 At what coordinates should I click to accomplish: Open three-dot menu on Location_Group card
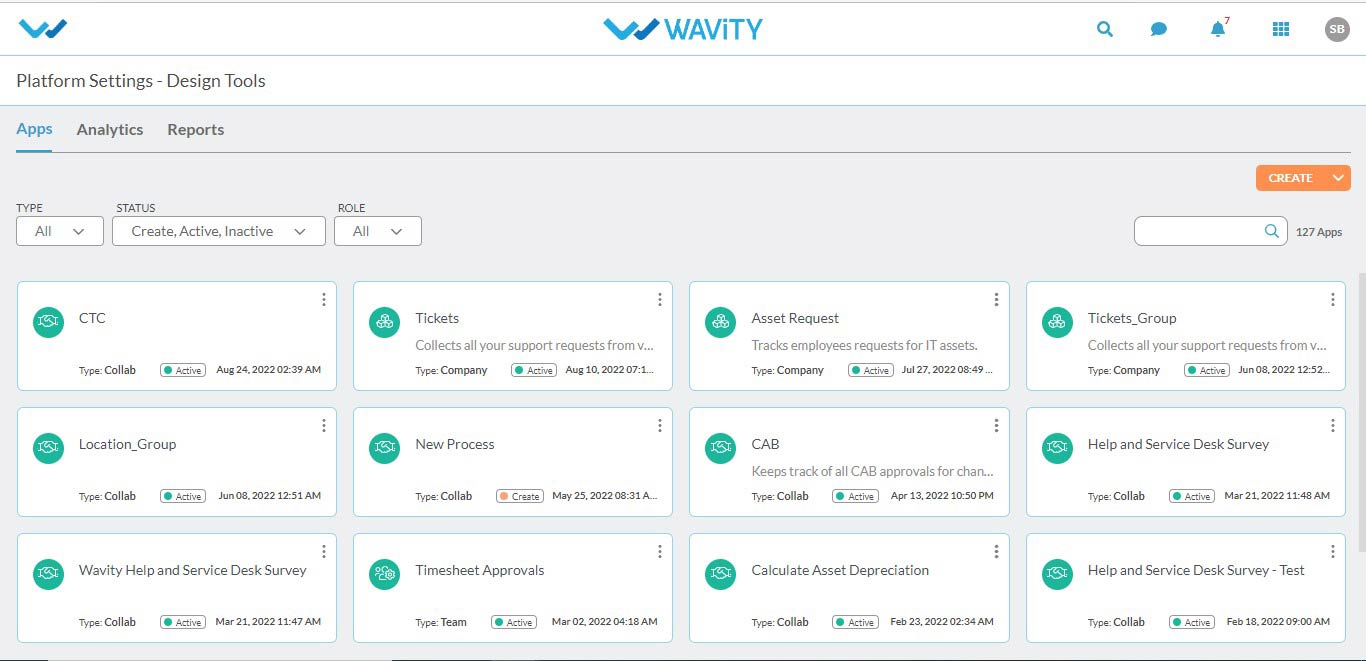pos(323,426)
